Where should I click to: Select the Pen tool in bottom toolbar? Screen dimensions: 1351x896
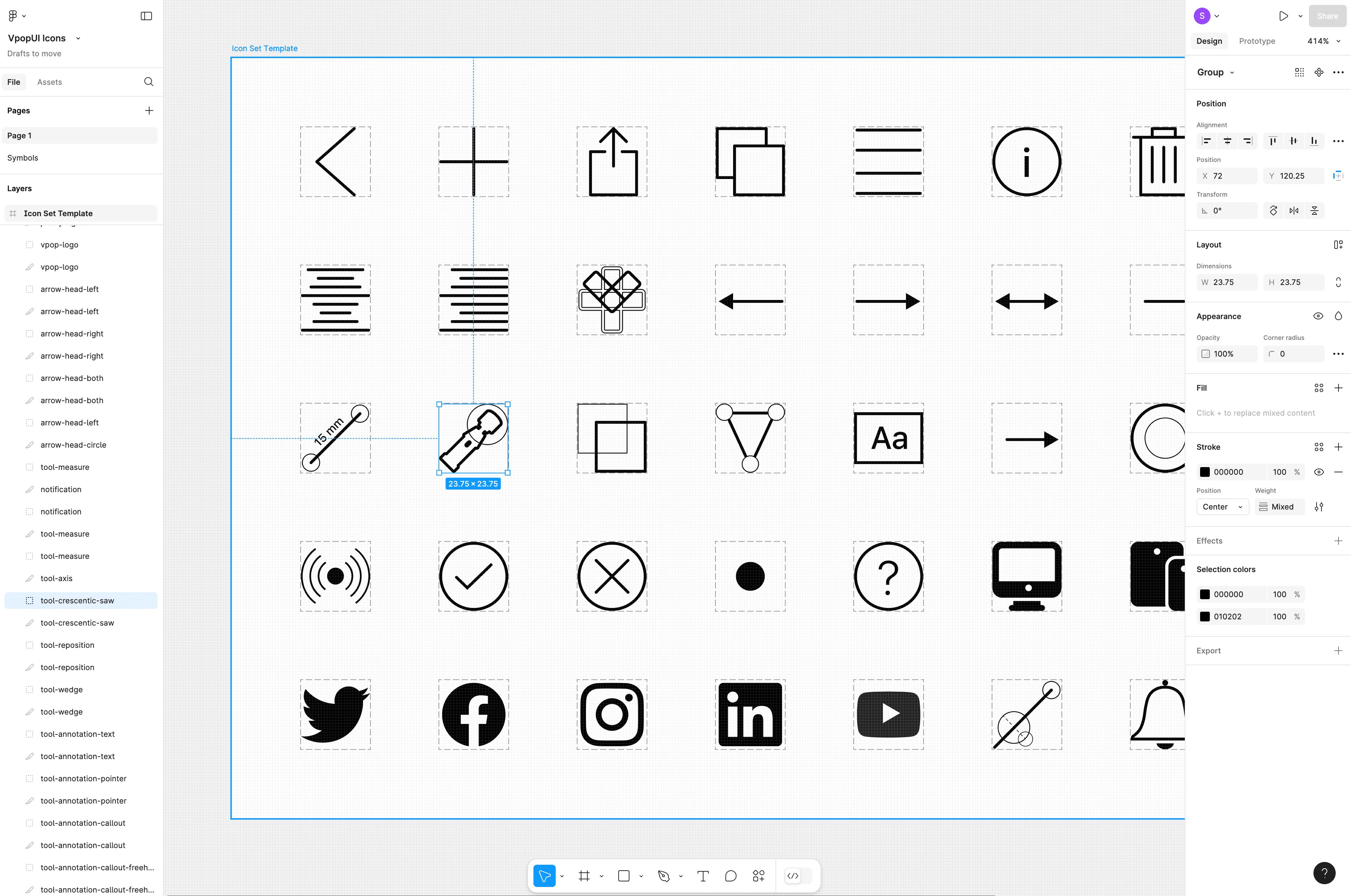pos(664,876)
